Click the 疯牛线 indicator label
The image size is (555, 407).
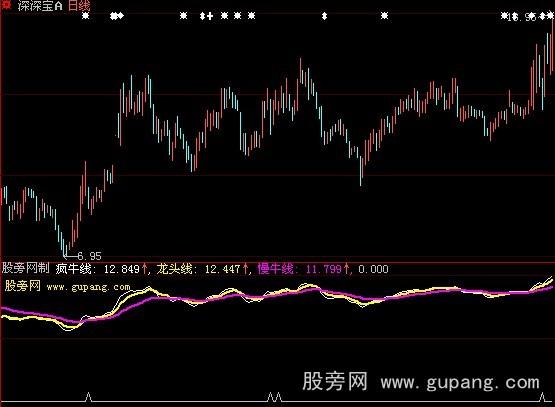(x=75, y=269)
